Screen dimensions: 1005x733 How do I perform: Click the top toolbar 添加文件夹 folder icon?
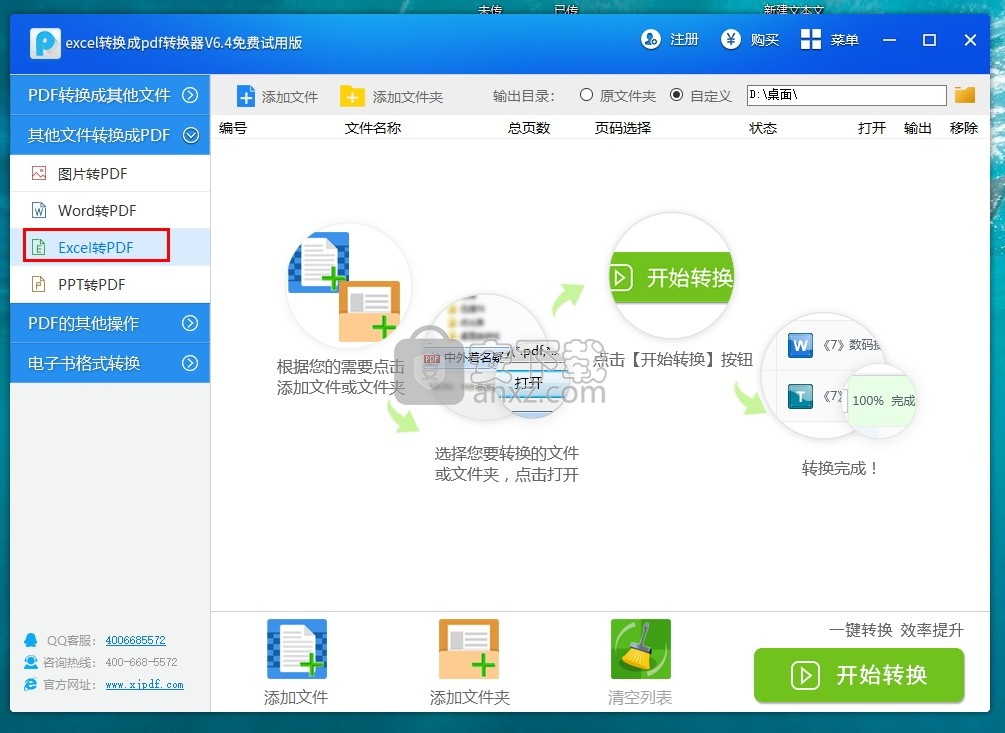352,96
